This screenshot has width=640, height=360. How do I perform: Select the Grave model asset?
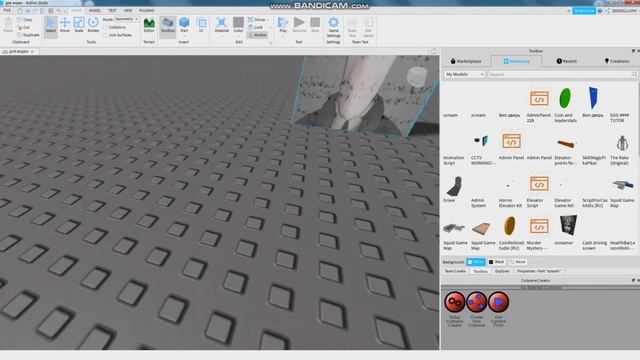click(x=454, y=189)
